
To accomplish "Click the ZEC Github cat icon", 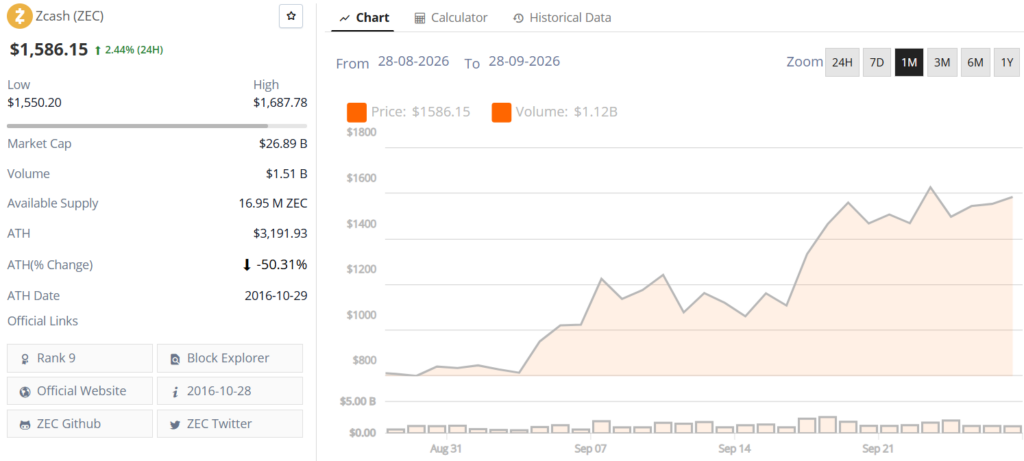I will [25, 424].
